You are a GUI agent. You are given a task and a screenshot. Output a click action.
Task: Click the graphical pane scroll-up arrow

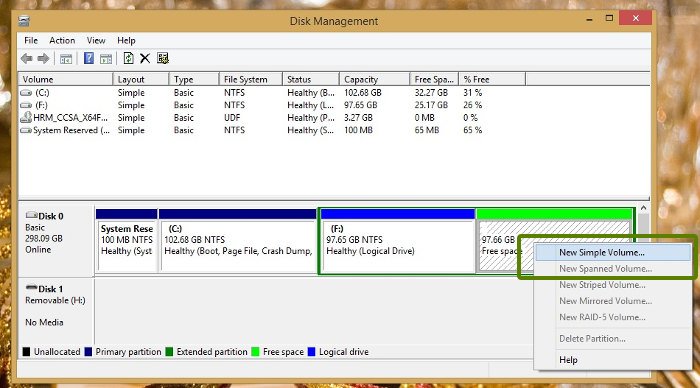coord(643,208)
